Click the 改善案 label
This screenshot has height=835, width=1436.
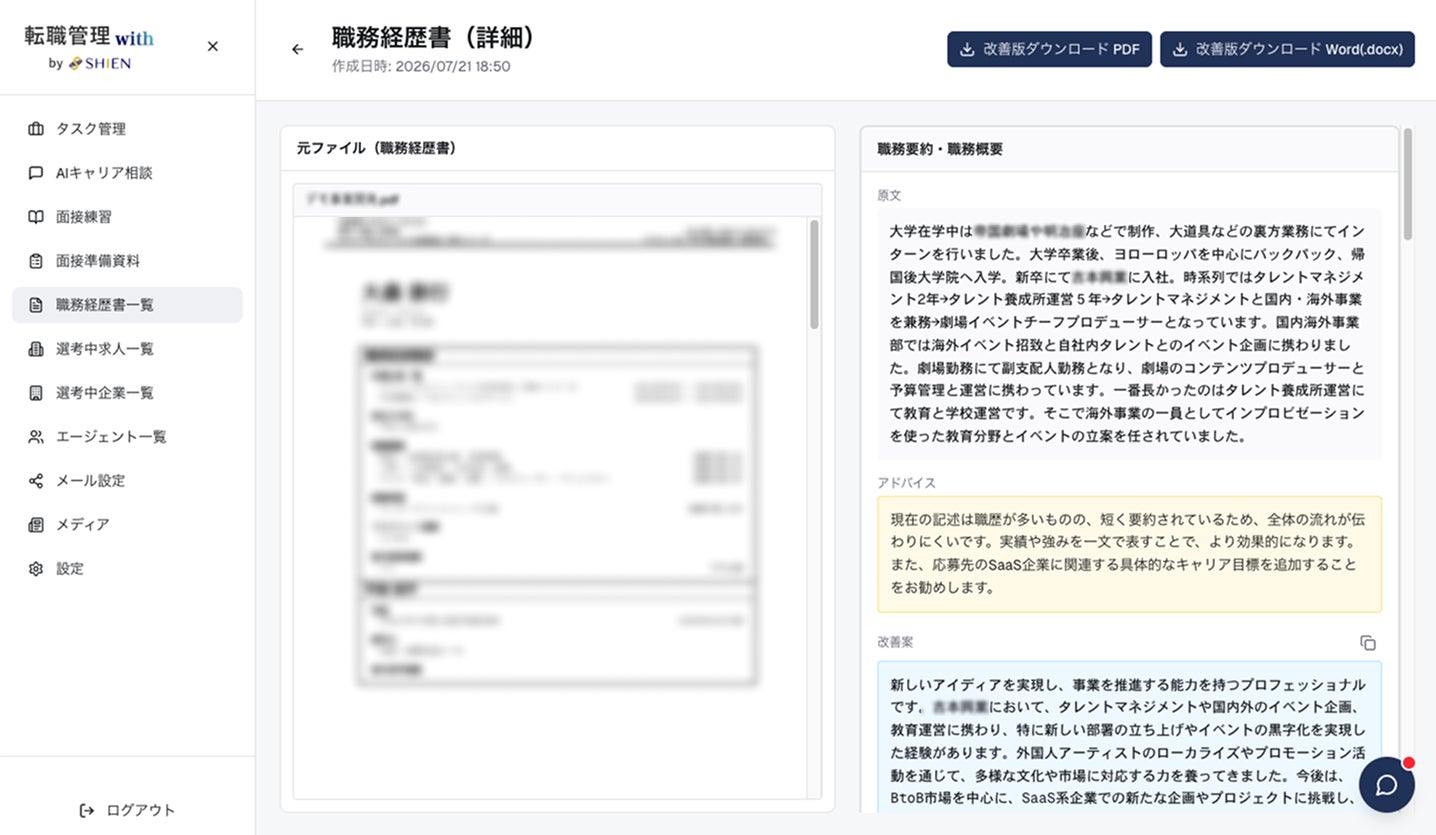(895, 642)
